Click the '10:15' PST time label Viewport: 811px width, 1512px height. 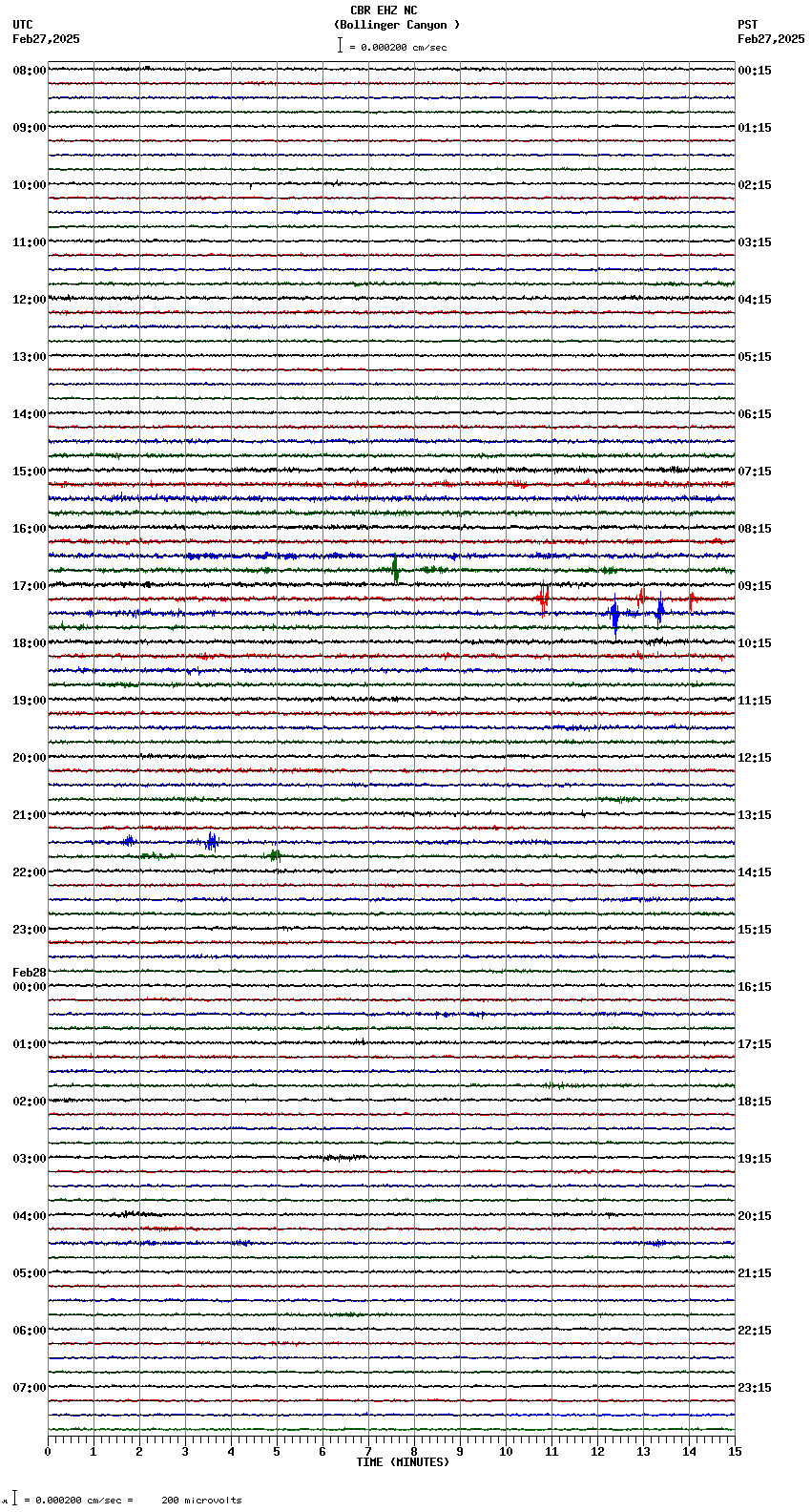[755, 643]
